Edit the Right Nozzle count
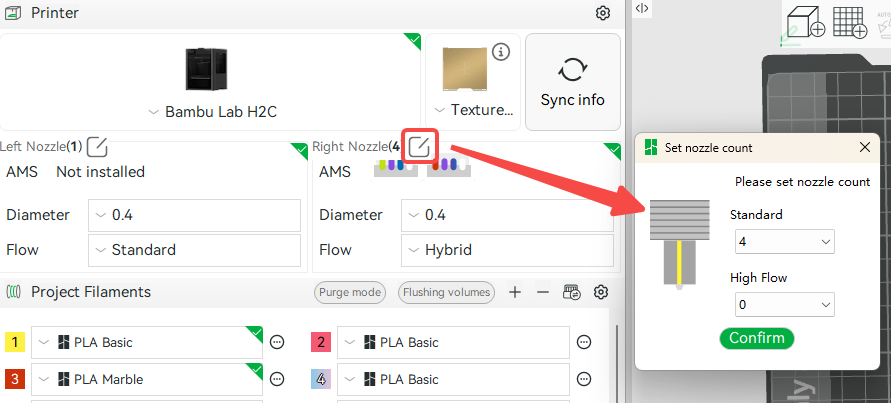Image resolution: width=891 pixels, height=403 pixels. (x=419, y=147)
